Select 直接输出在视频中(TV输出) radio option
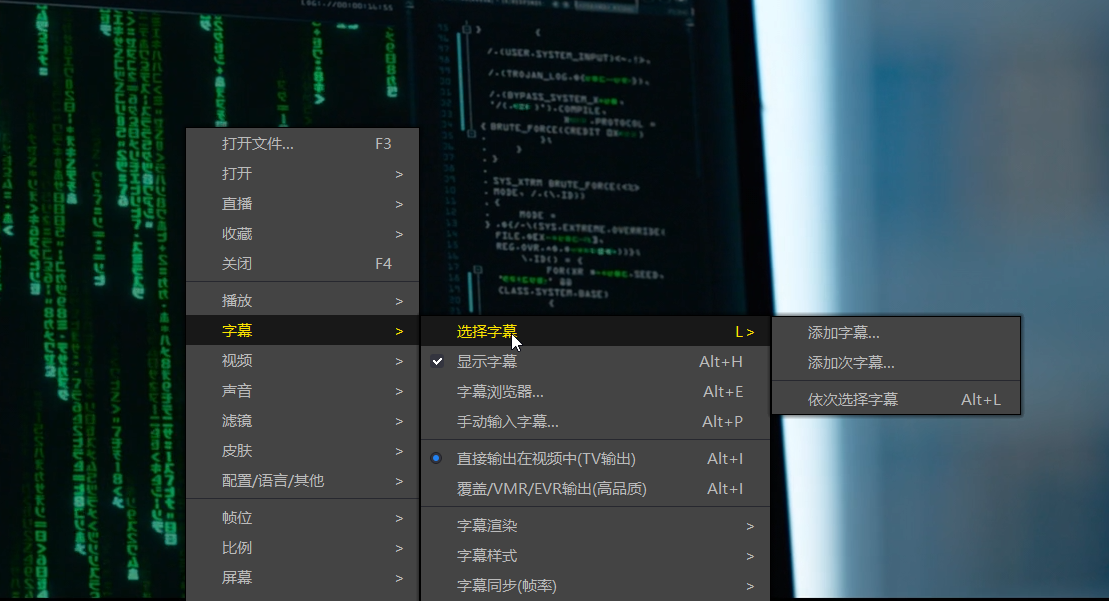The height and width of the screenshot is (601, 1109). click(x=596, y=458)
